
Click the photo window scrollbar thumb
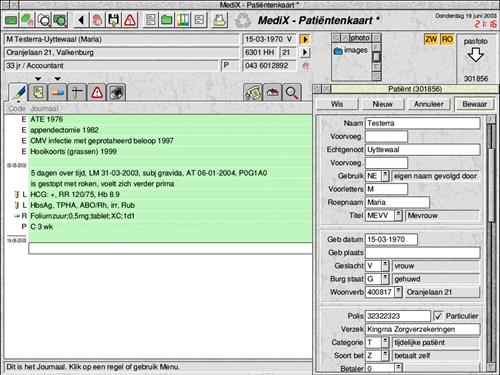[x=376, y=57]
